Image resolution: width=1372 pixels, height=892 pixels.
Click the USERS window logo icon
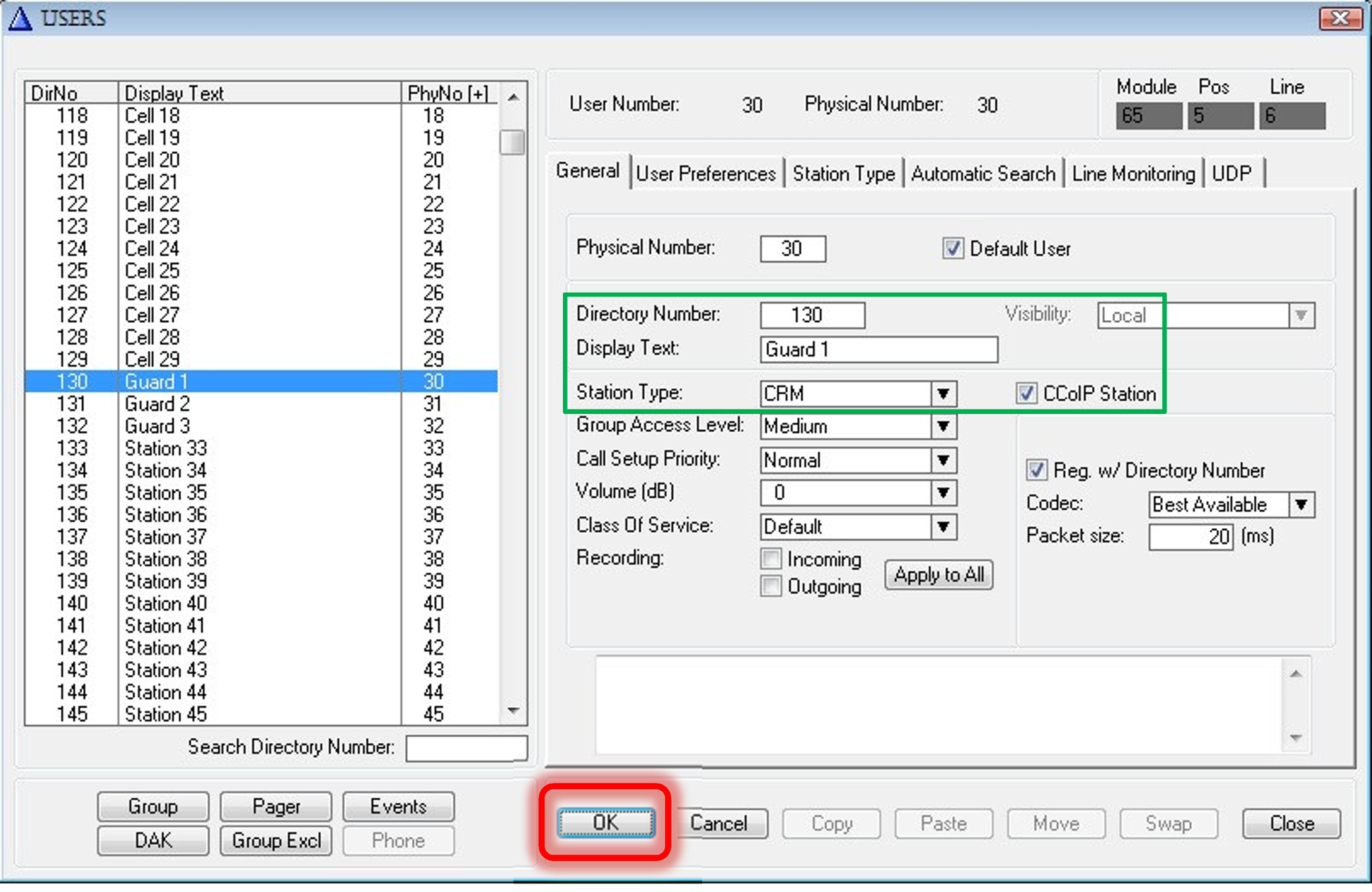20,18
